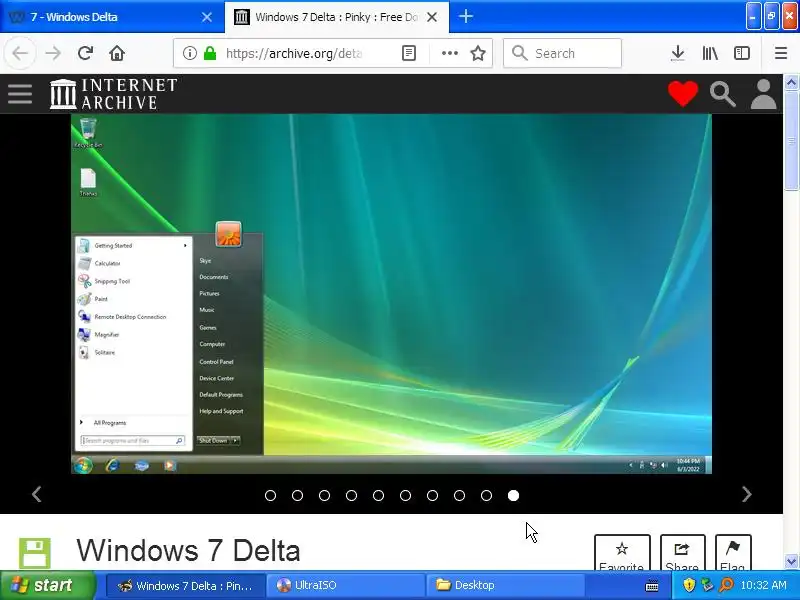This screenshot has height=600, width=800.
Task: Click the browser Search field
Action: coord(562,53)
